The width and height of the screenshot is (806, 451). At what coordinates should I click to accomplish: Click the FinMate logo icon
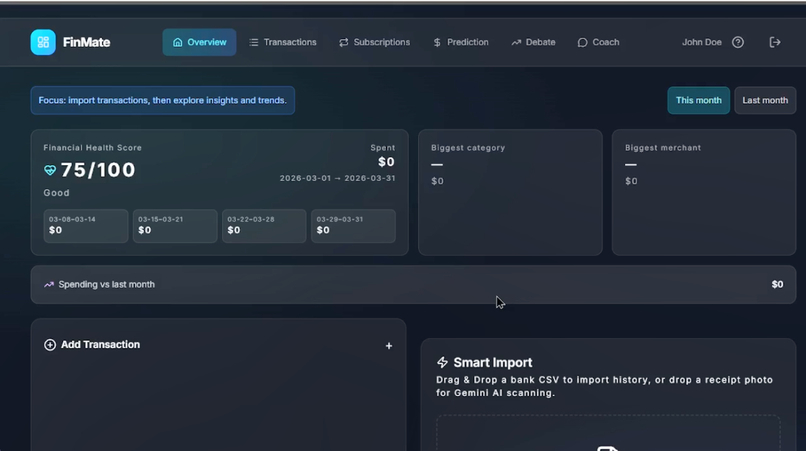(43, 42)
